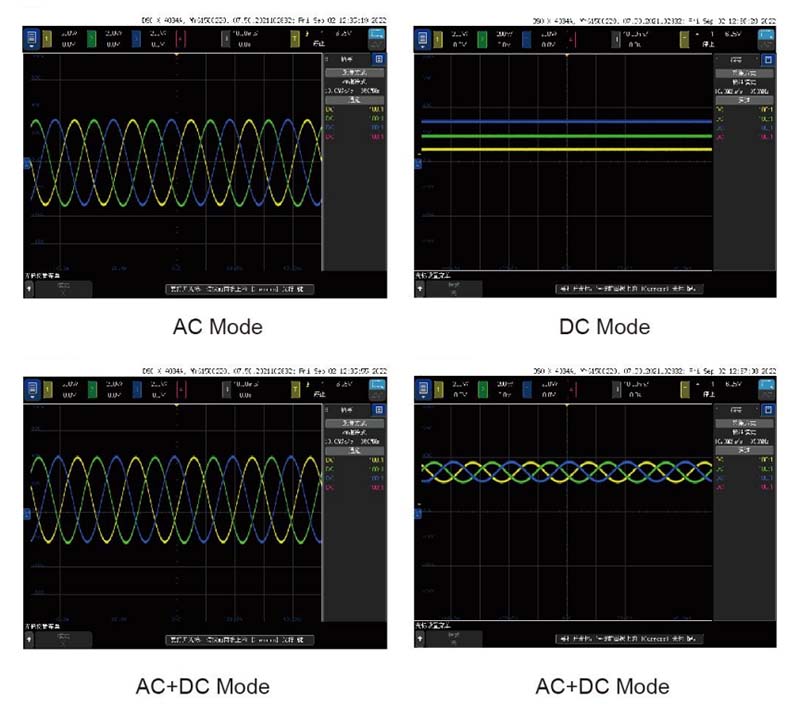This screenshot has height=709, width=800.
Task: Click the camera/screenshot icon in AC Mode top-right corner
Action: [376, 38]
